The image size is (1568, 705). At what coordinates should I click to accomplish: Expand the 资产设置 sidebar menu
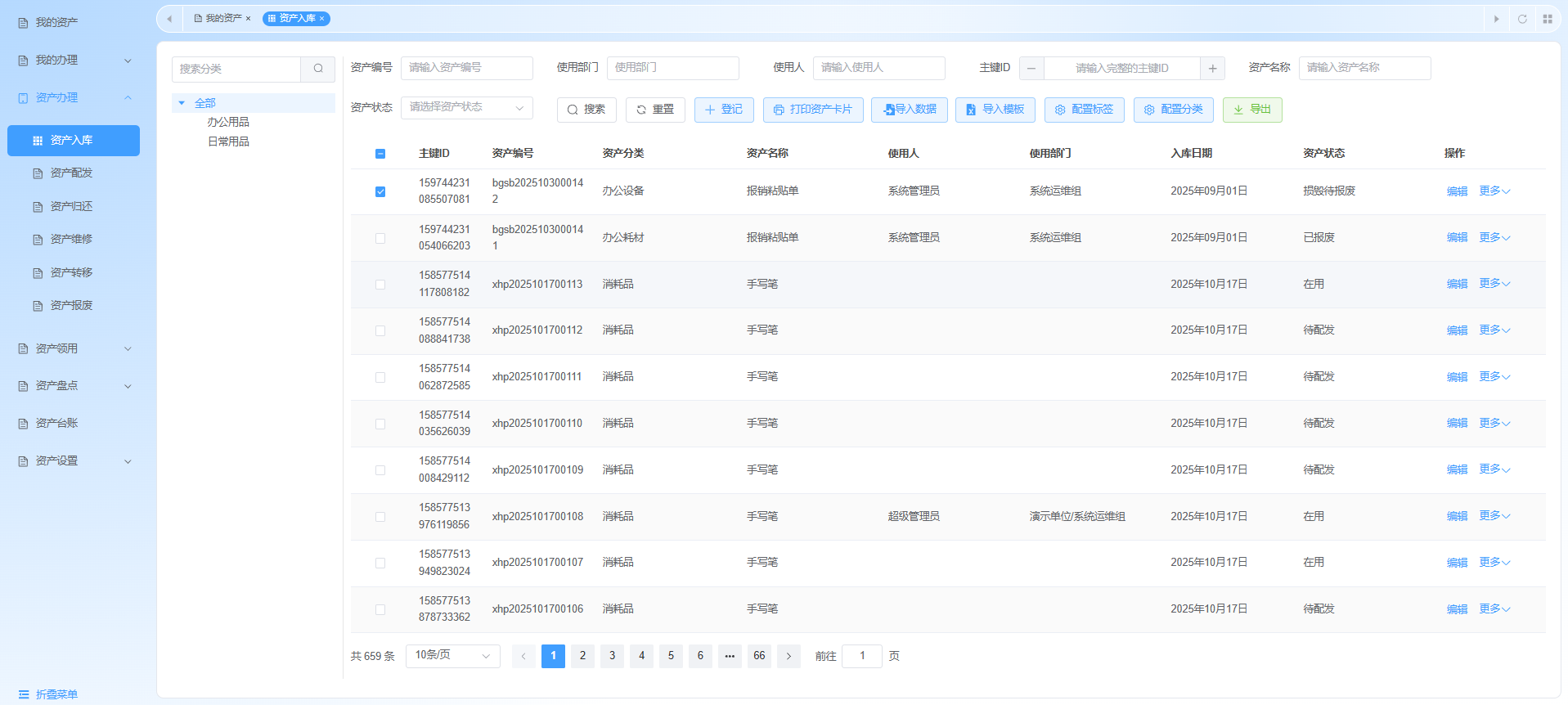[128, 461]
